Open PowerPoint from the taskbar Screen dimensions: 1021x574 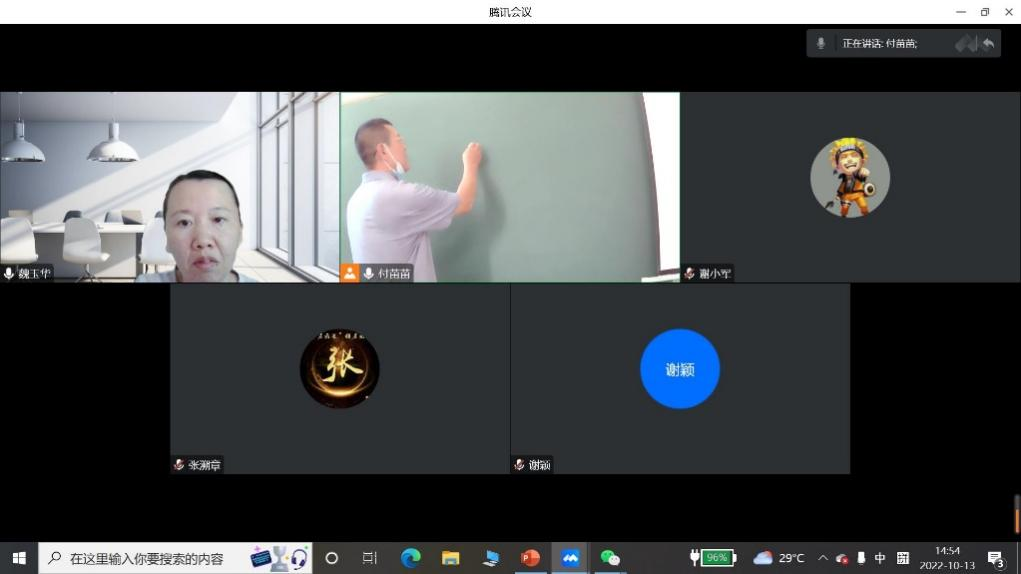pyautogui.click(x=530, y=558)
